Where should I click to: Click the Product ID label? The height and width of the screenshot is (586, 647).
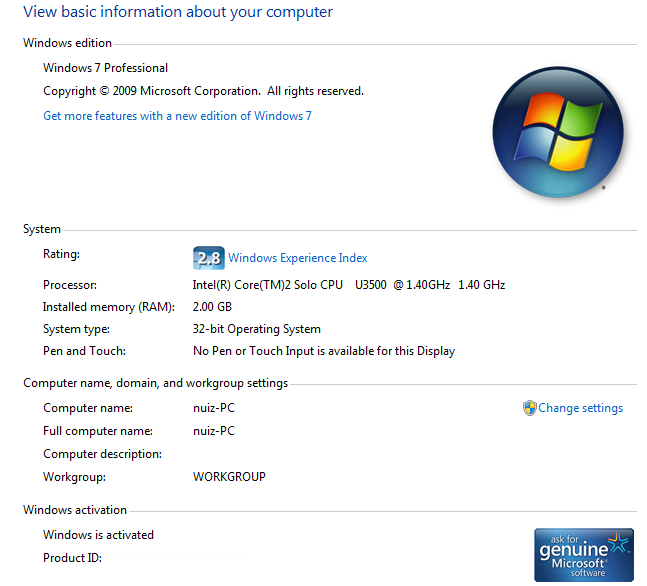(72, 558)
